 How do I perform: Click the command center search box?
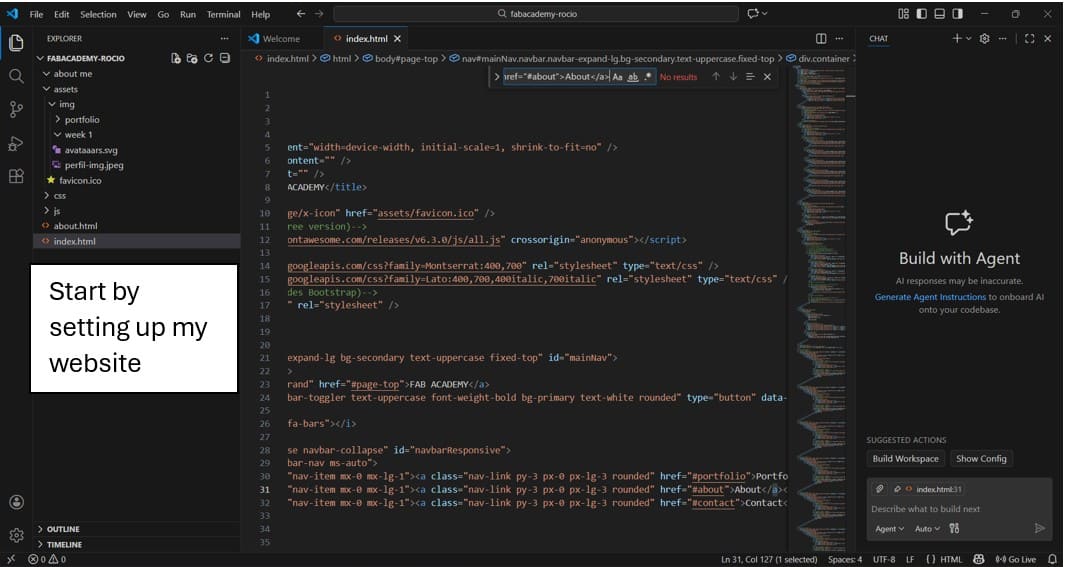tap(536, 14)
